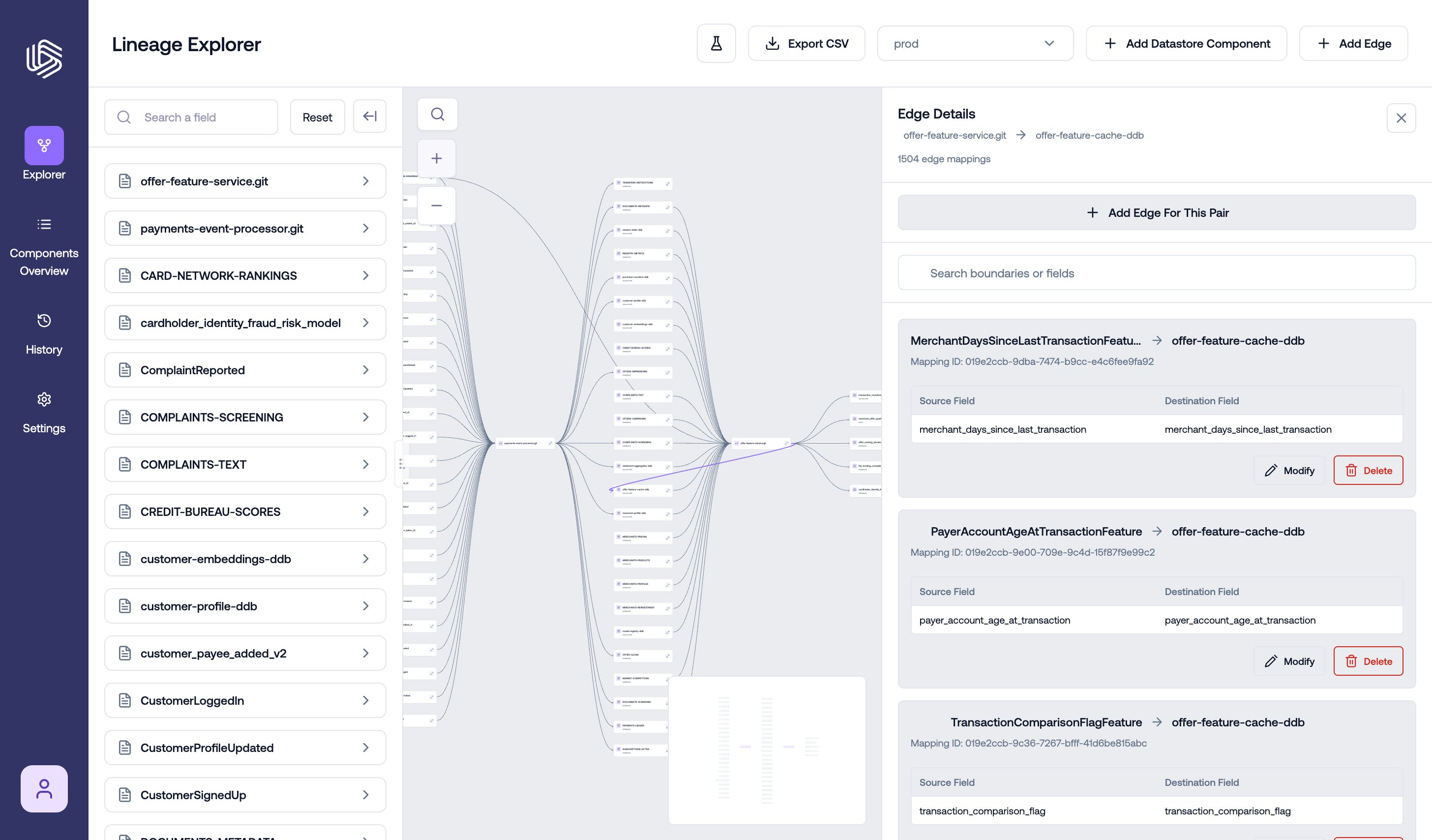Click Add Edge For This Pair
The image size is (1432, 840).
point(1157,212)
